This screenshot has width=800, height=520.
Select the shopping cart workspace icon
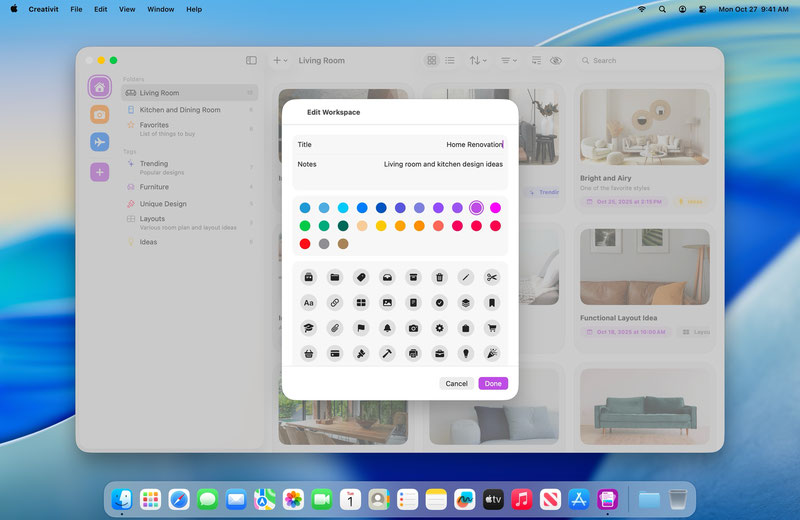click(x=492, y=328)
